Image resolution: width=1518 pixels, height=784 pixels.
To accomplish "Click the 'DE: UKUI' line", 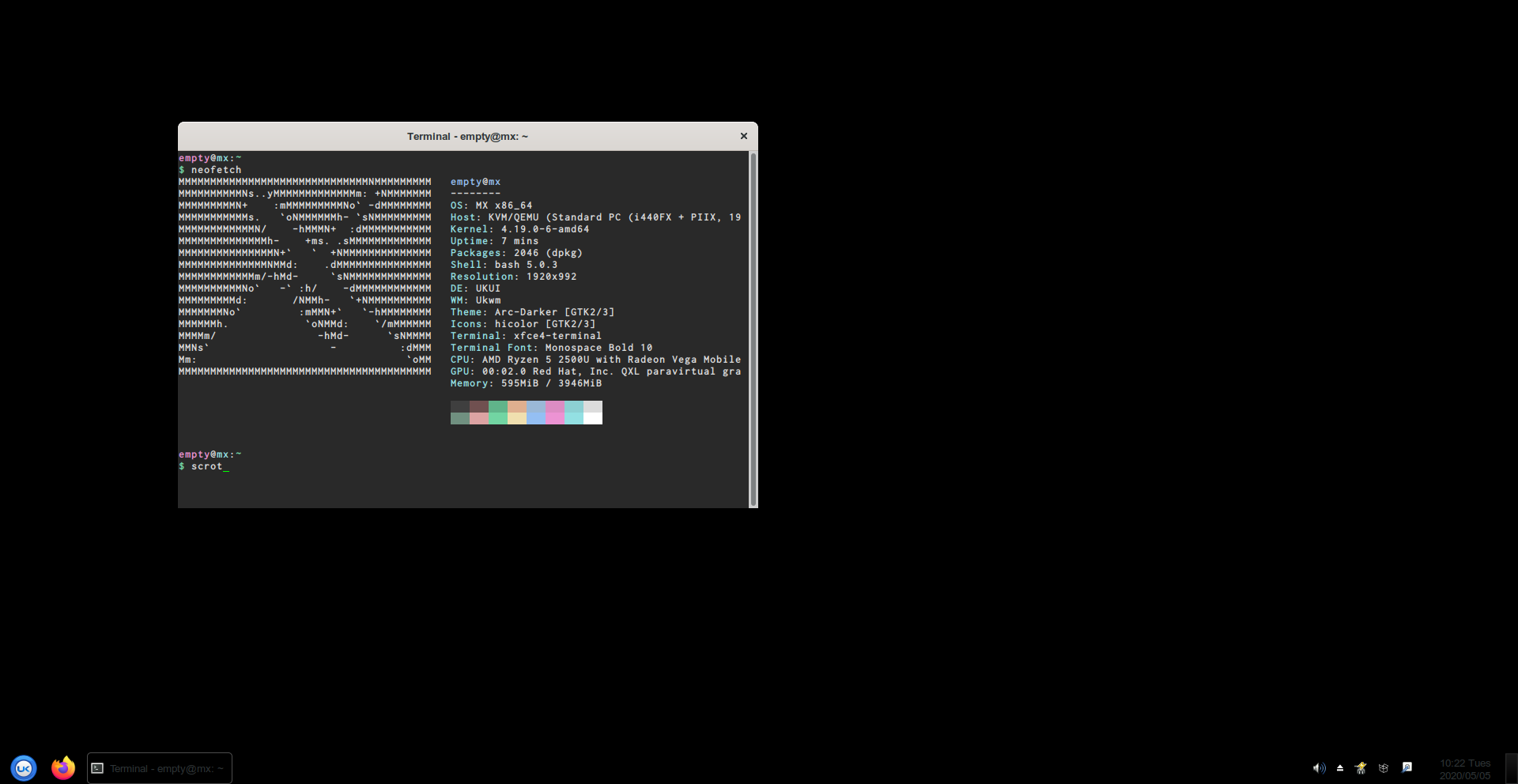I will point(476,288).
